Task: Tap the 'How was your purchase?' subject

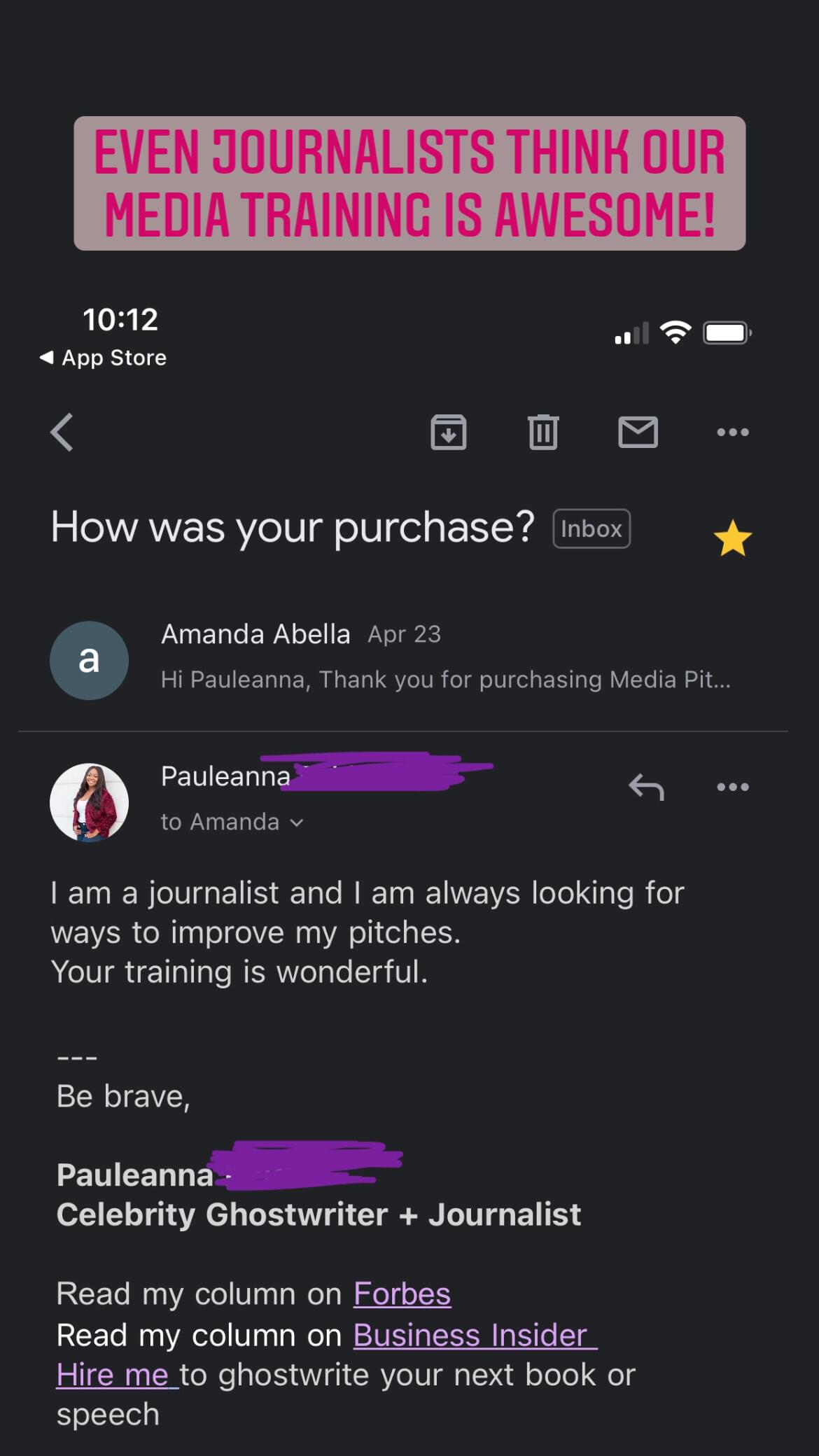Action: pos(293,527)
